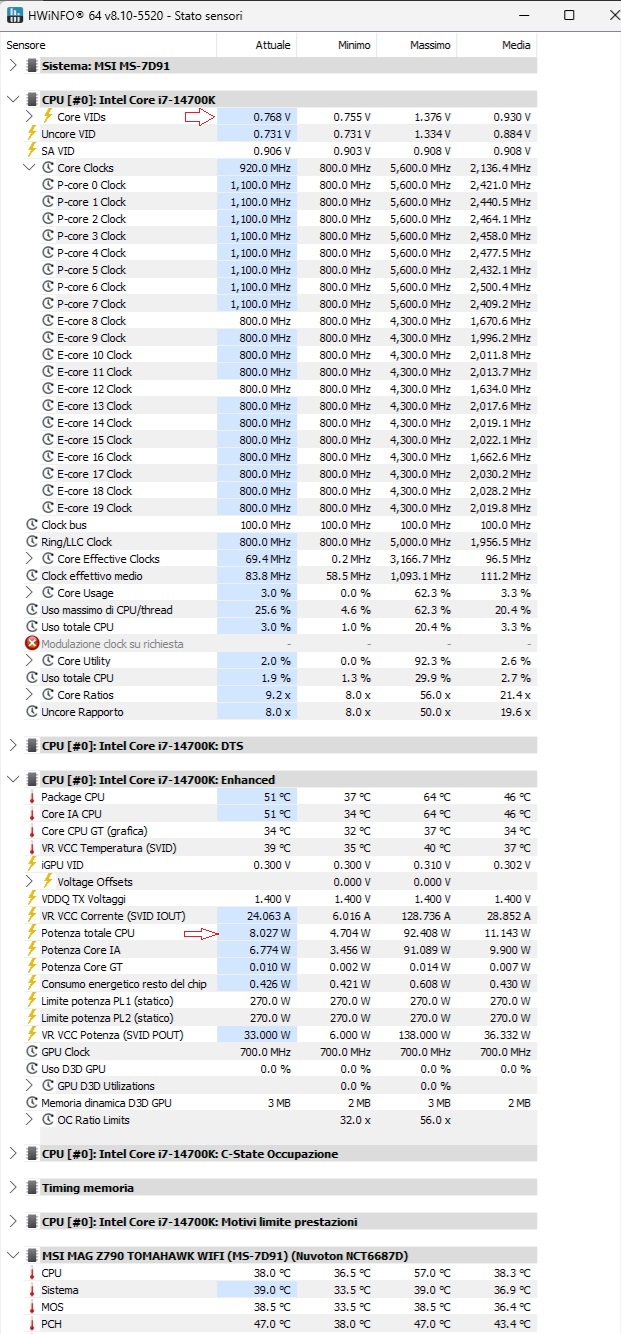The width and height of the screenshot is (621, 1334).
Task: Click the clock icon of GPU Clock
Action: pos(31,1051)
